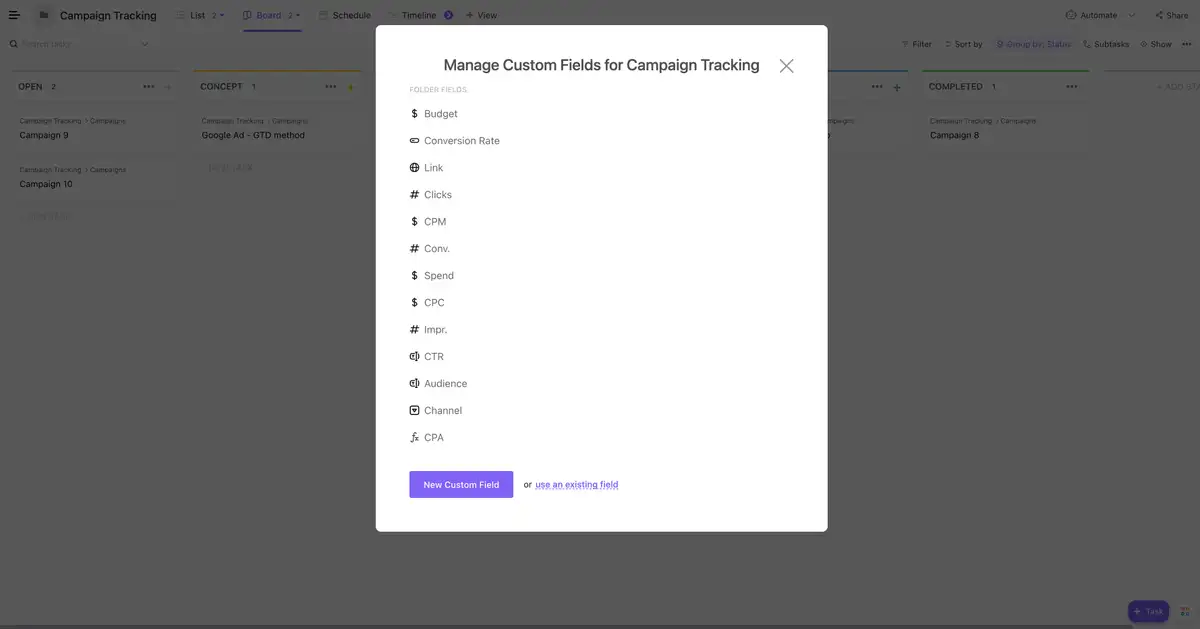Screen dimensions: 1200x629
Task: Click the grid icon beside + Task
Action: [1185, 611]
